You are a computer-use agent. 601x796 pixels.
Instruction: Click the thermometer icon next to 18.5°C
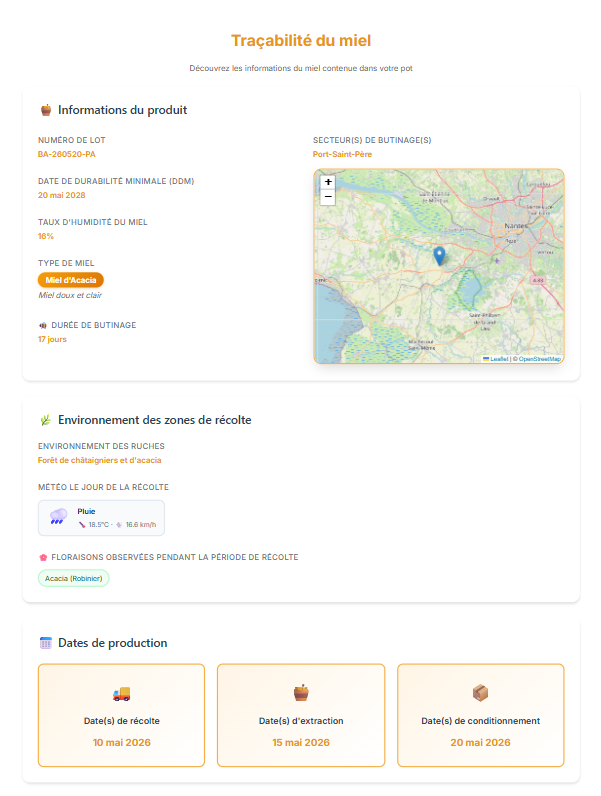tap(82, 525)
